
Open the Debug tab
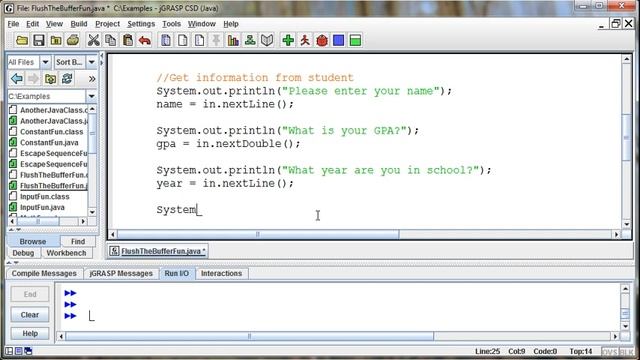[23, 253]
